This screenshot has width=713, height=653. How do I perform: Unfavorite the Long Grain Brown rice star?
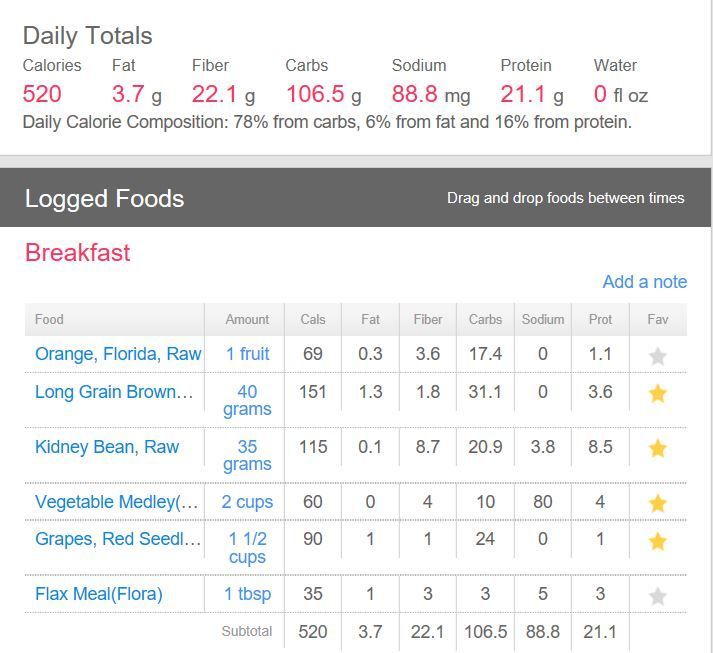pyautogui.click(x=657, y=393)
